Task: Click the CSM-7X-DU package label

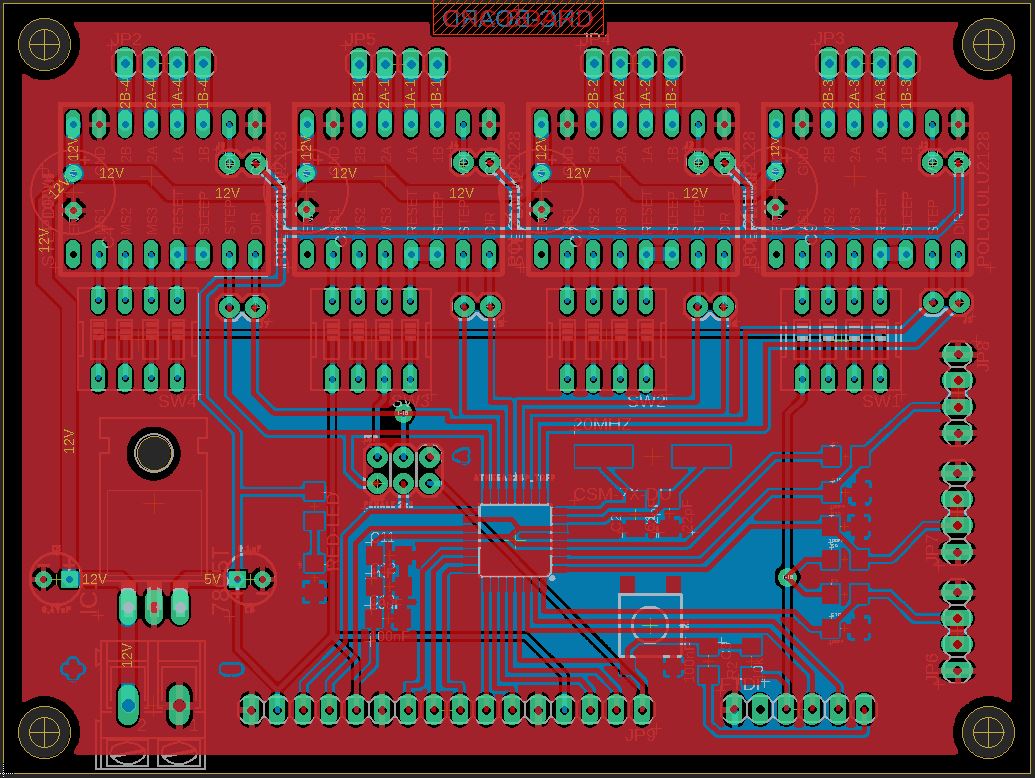Action: 622,494
